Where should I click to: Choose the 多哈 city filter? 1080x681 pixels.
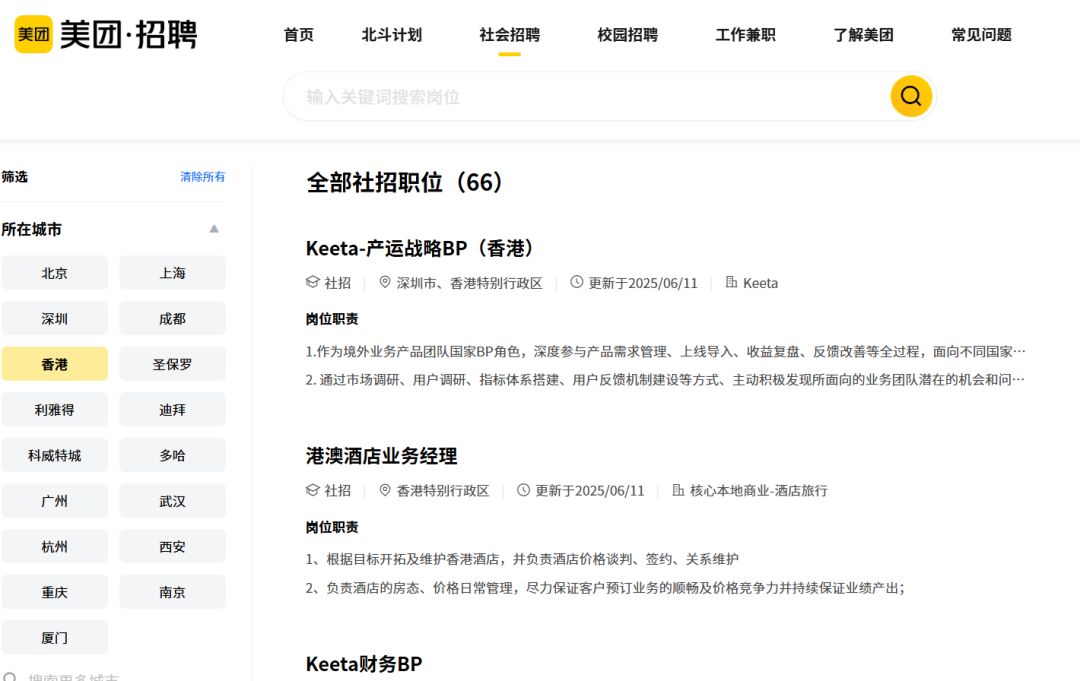172,456
